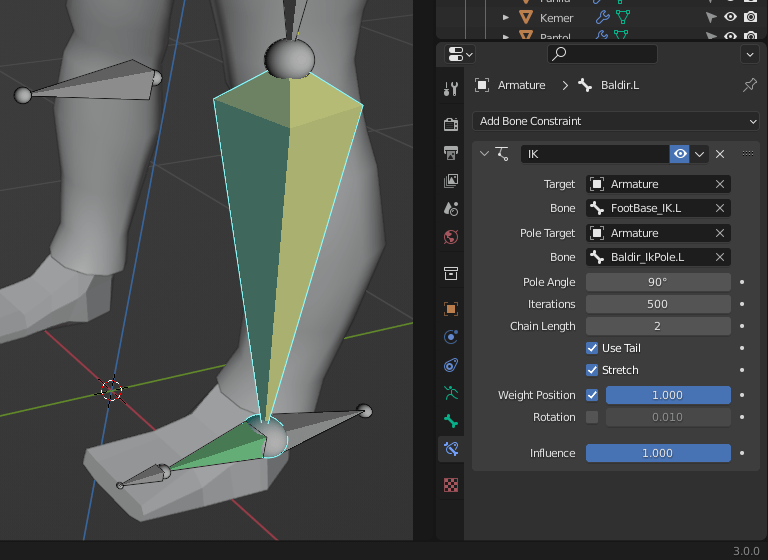Pin the properties editor context
This screenshot has width=768, height=560.
749,85
